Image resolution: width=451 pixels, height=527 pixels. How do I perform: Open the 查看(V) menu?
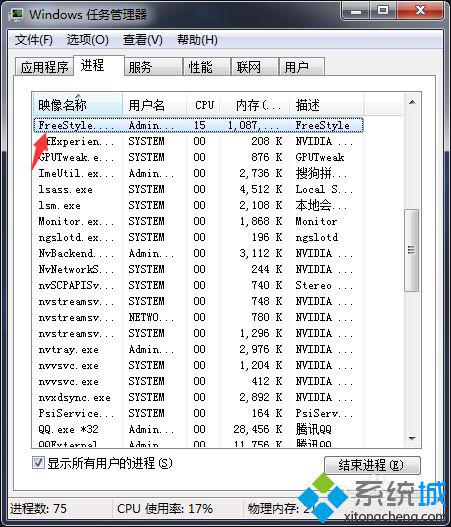(142, 40)
